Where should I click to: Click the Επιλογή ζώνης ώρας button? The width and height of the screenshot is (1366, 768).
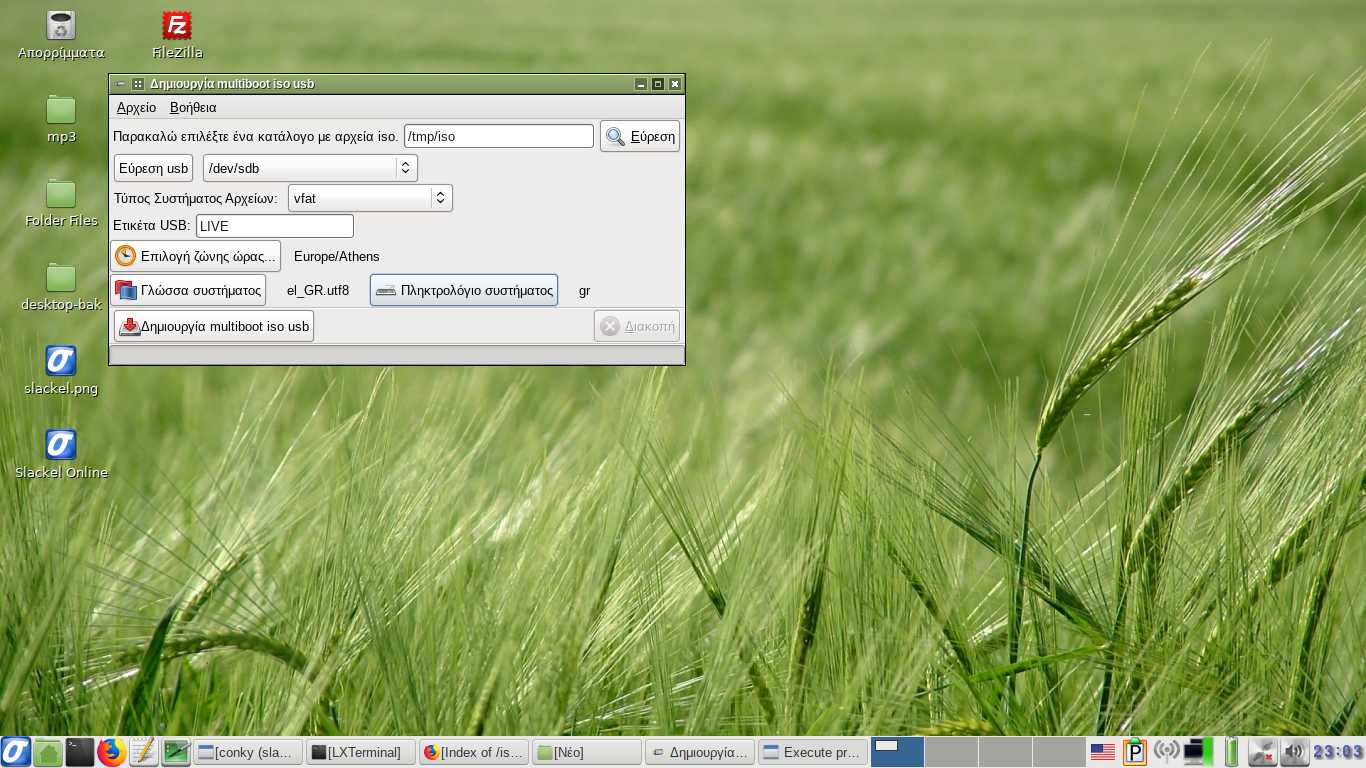click(196, 256)
